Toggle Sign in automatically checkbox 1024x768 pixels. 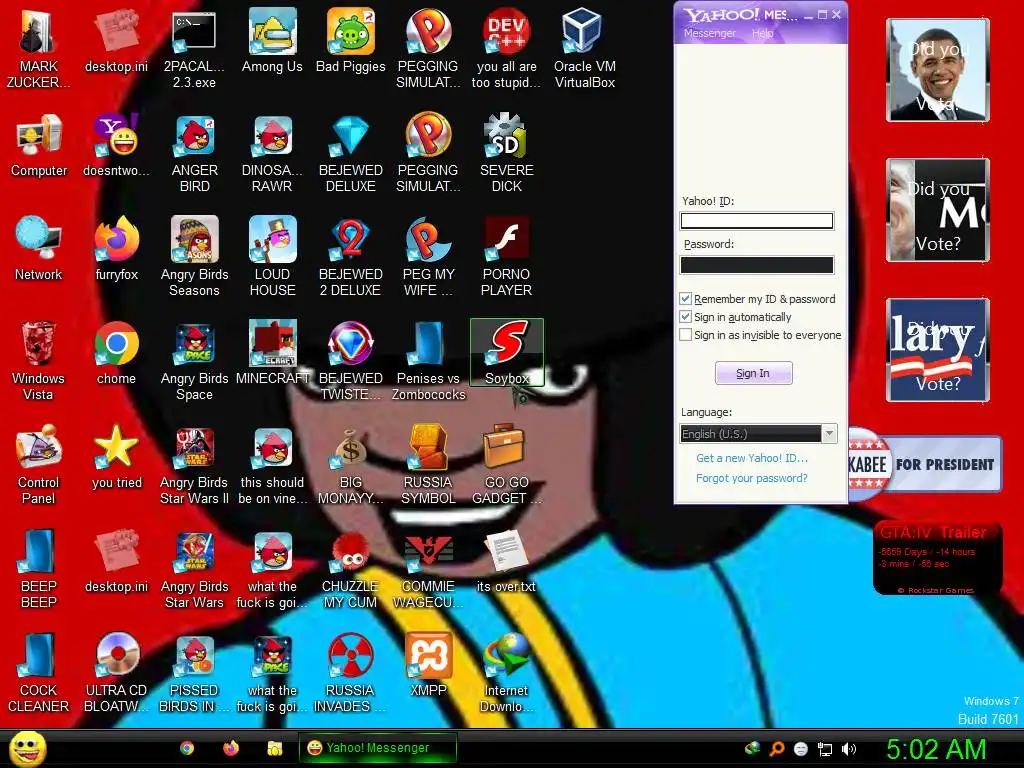pos(685,317)
